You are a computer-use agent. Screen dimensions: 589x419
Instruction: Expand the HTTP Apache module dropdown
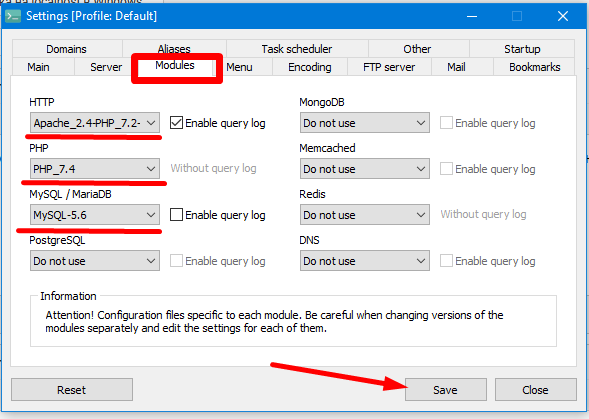95,123
